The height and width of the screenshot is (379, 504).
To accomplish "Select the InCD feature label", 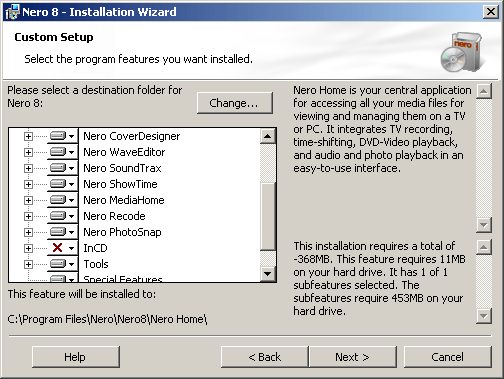I will [95, 248].
